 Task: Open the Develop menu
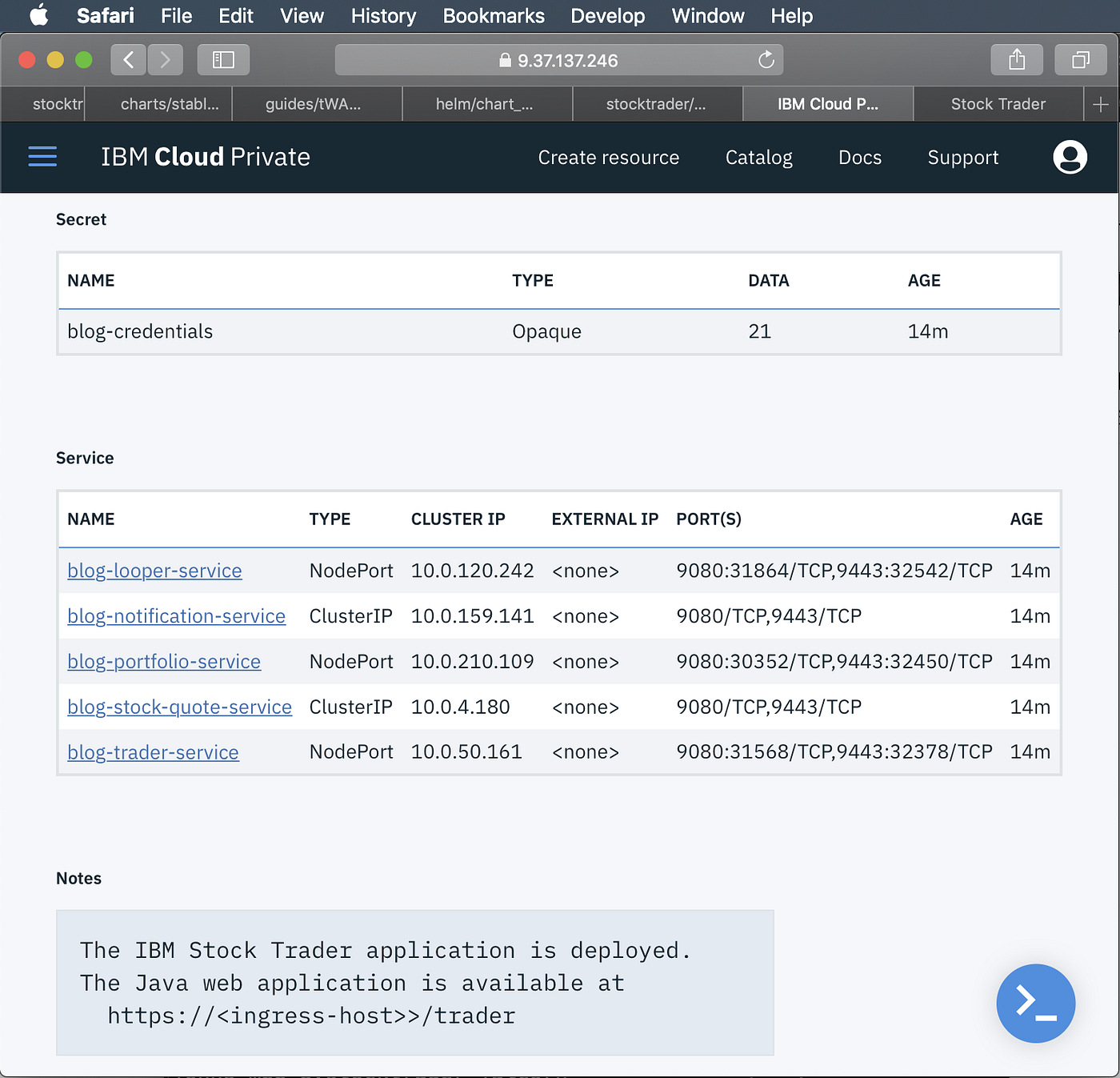(607, 15)
